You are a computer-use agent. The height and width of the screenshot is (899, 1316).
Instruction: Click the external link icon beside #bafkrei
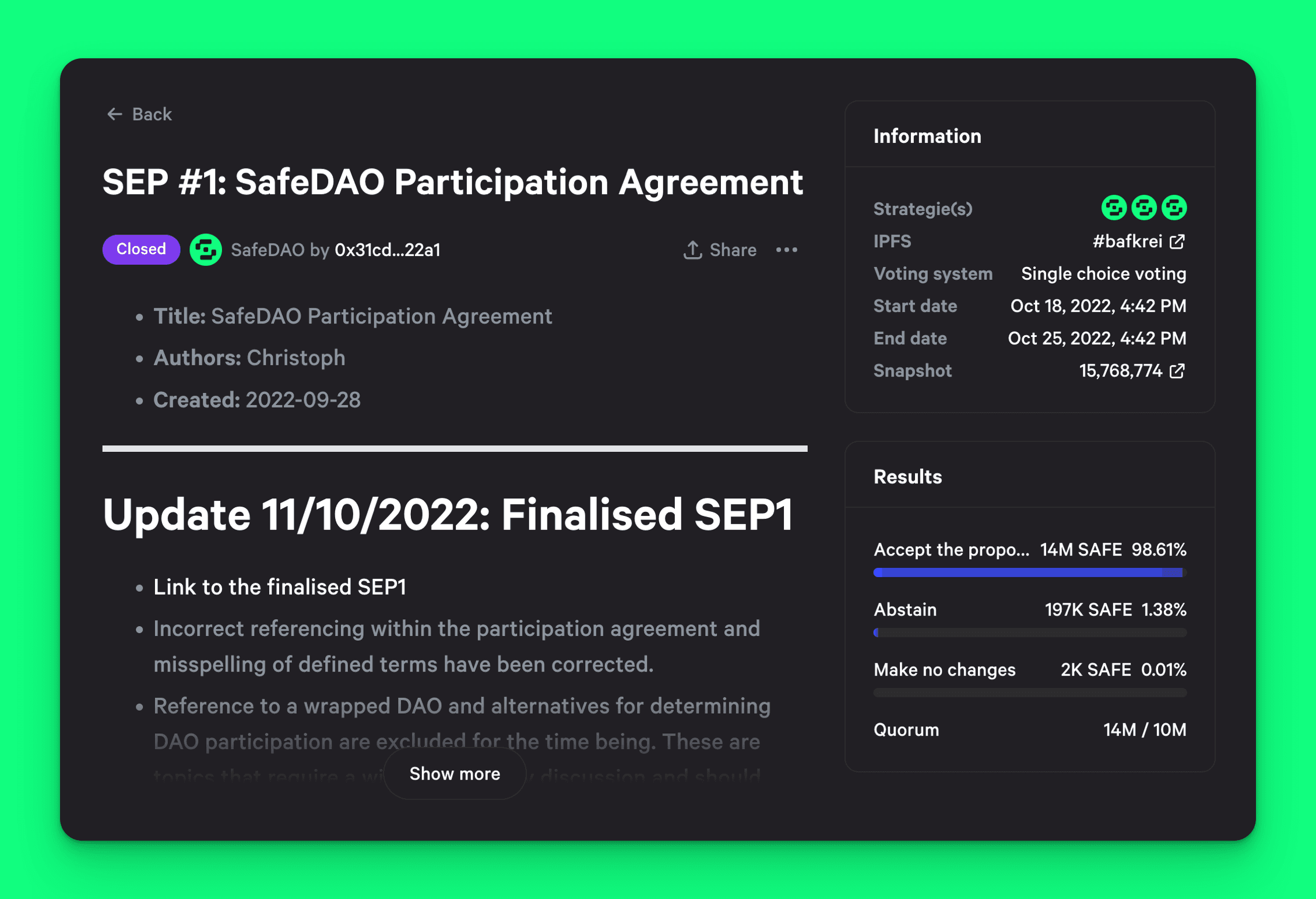(1177, 241)
